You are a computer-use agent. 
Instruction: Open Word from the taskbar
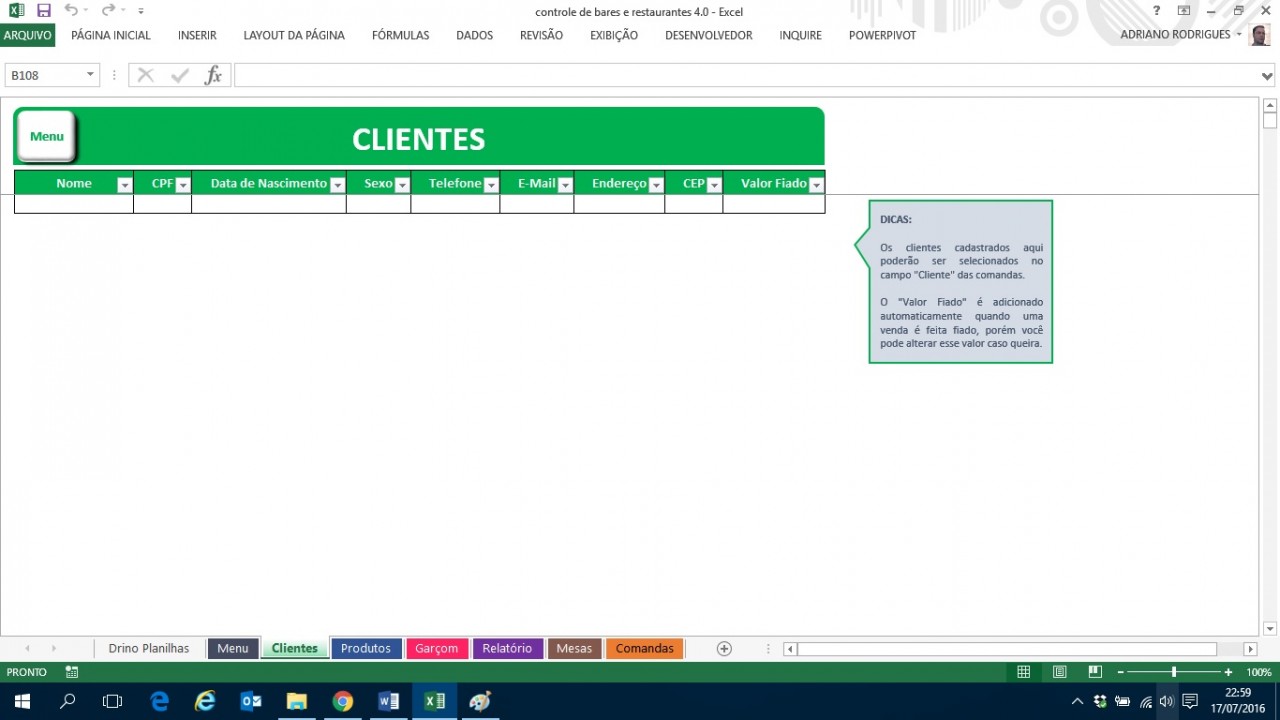click(389, 701)
